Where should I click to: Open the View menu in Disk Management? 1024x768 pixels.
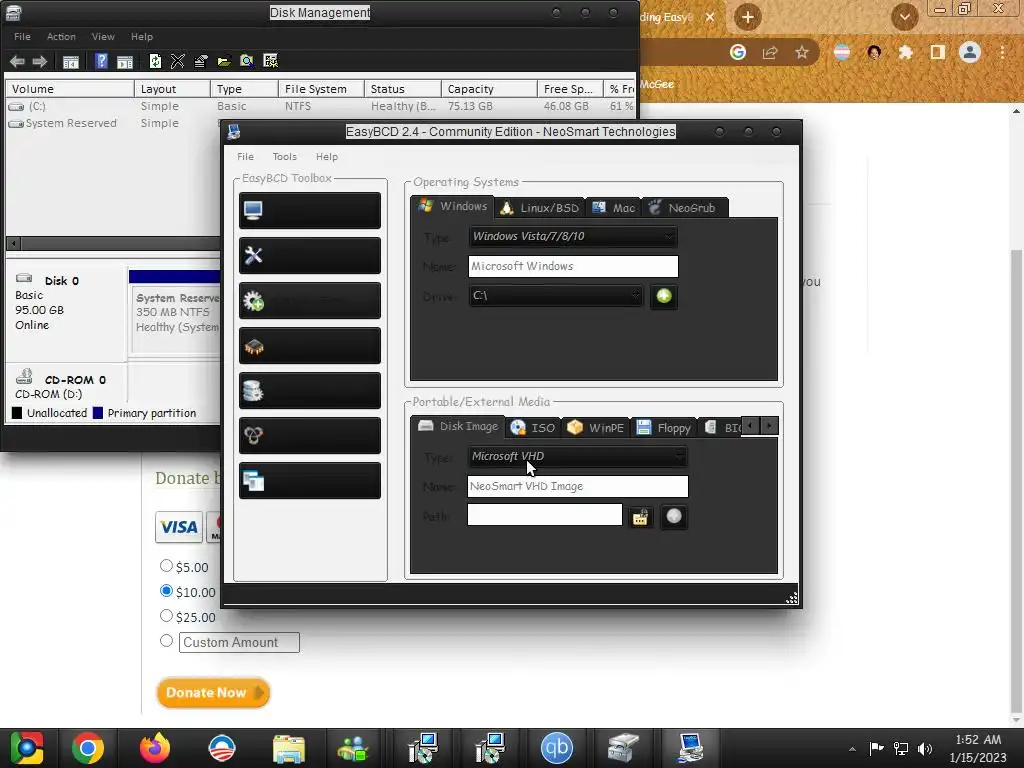point(103,37)
